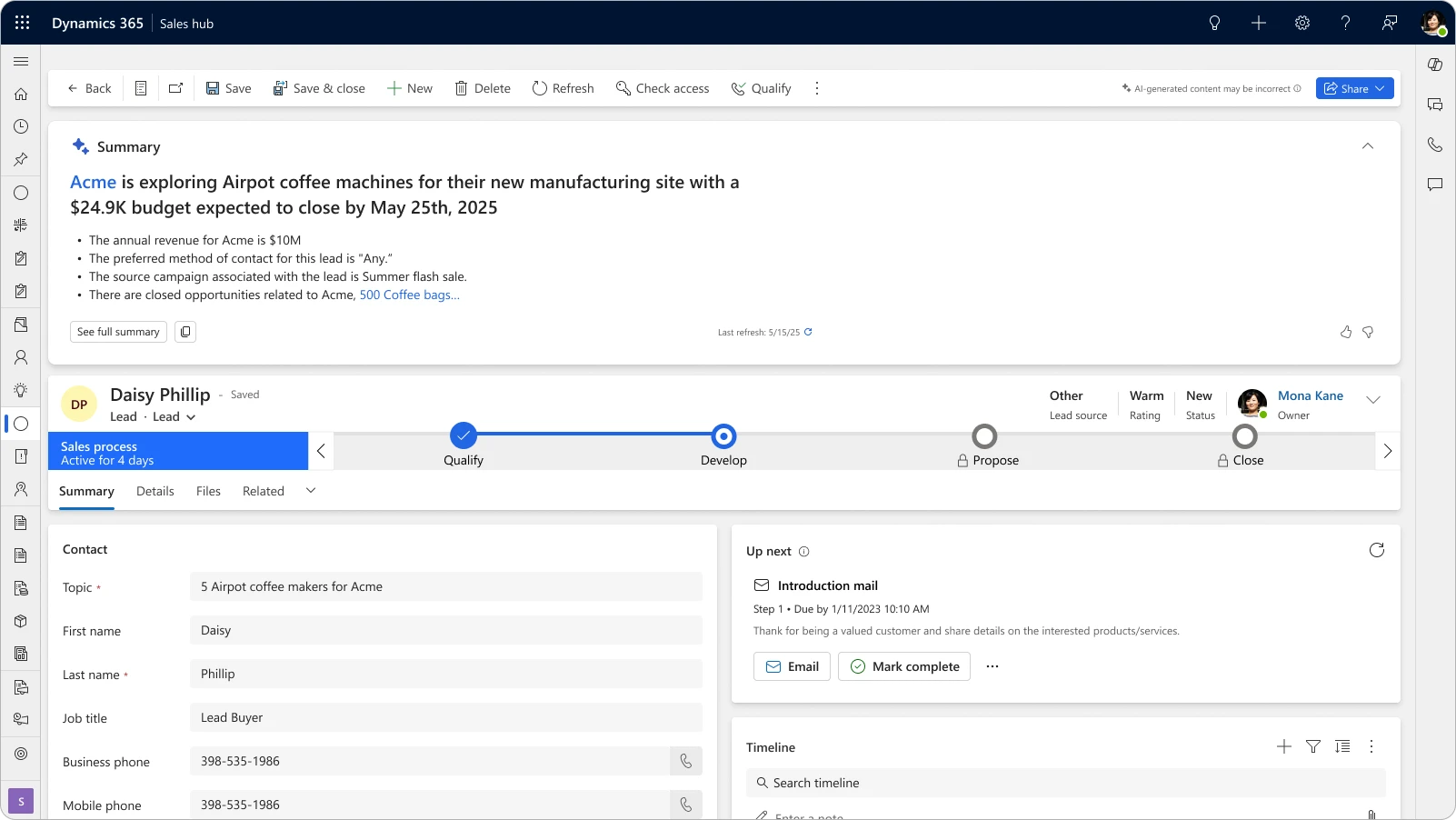Switch to the Files tab

click(207, 491)
